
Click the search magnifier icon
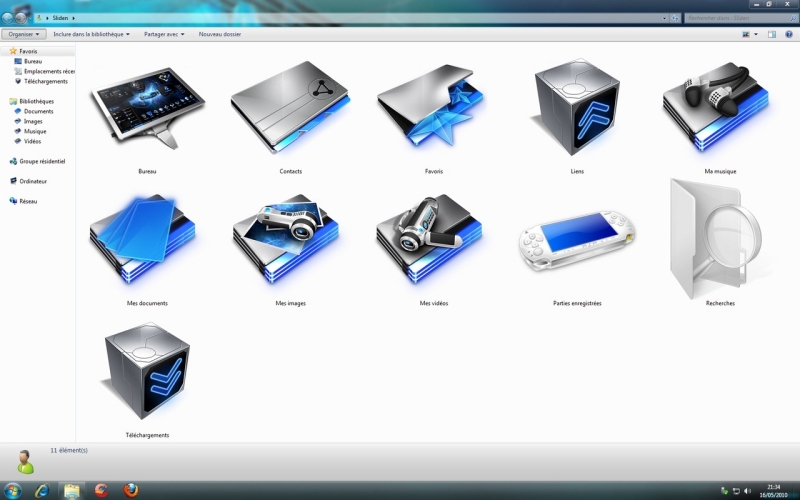(792, 18)
